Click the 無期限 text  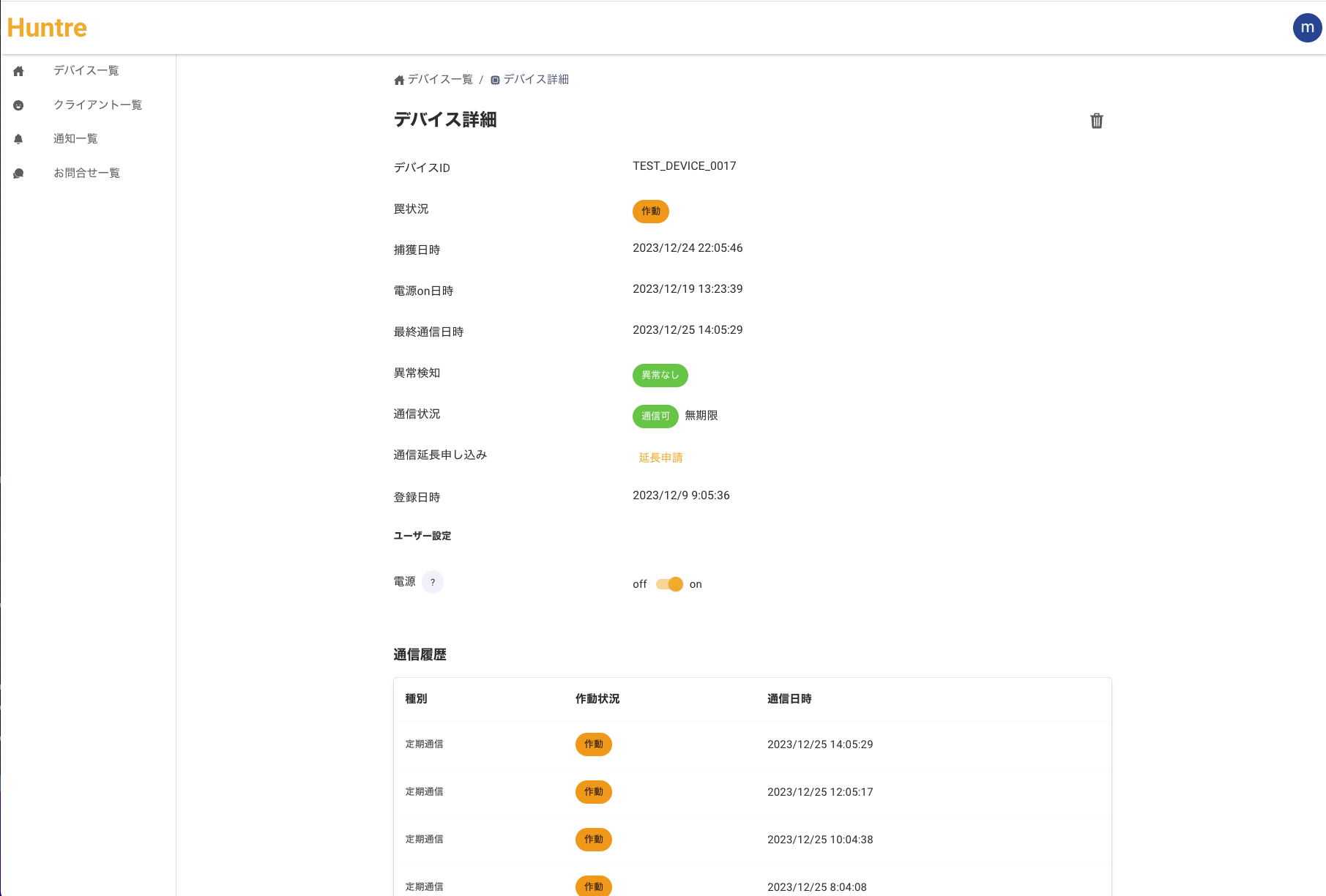(x=701, y=415)
